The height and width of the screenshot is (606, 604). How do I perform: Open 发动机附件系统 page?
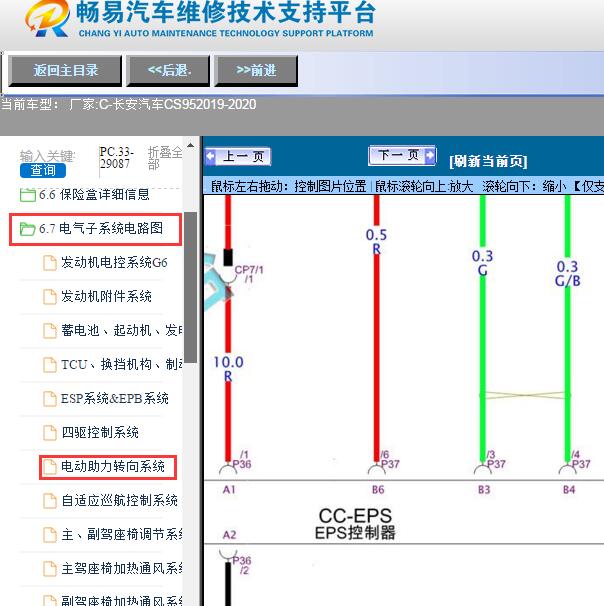click(106, 296)
